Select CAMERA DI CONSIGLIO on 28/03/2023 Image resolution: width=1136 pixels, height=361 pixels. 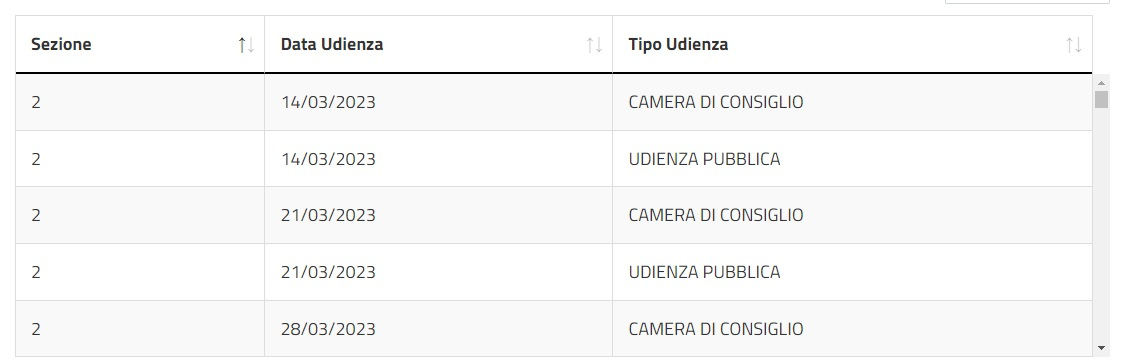click(x=716, y=328)
